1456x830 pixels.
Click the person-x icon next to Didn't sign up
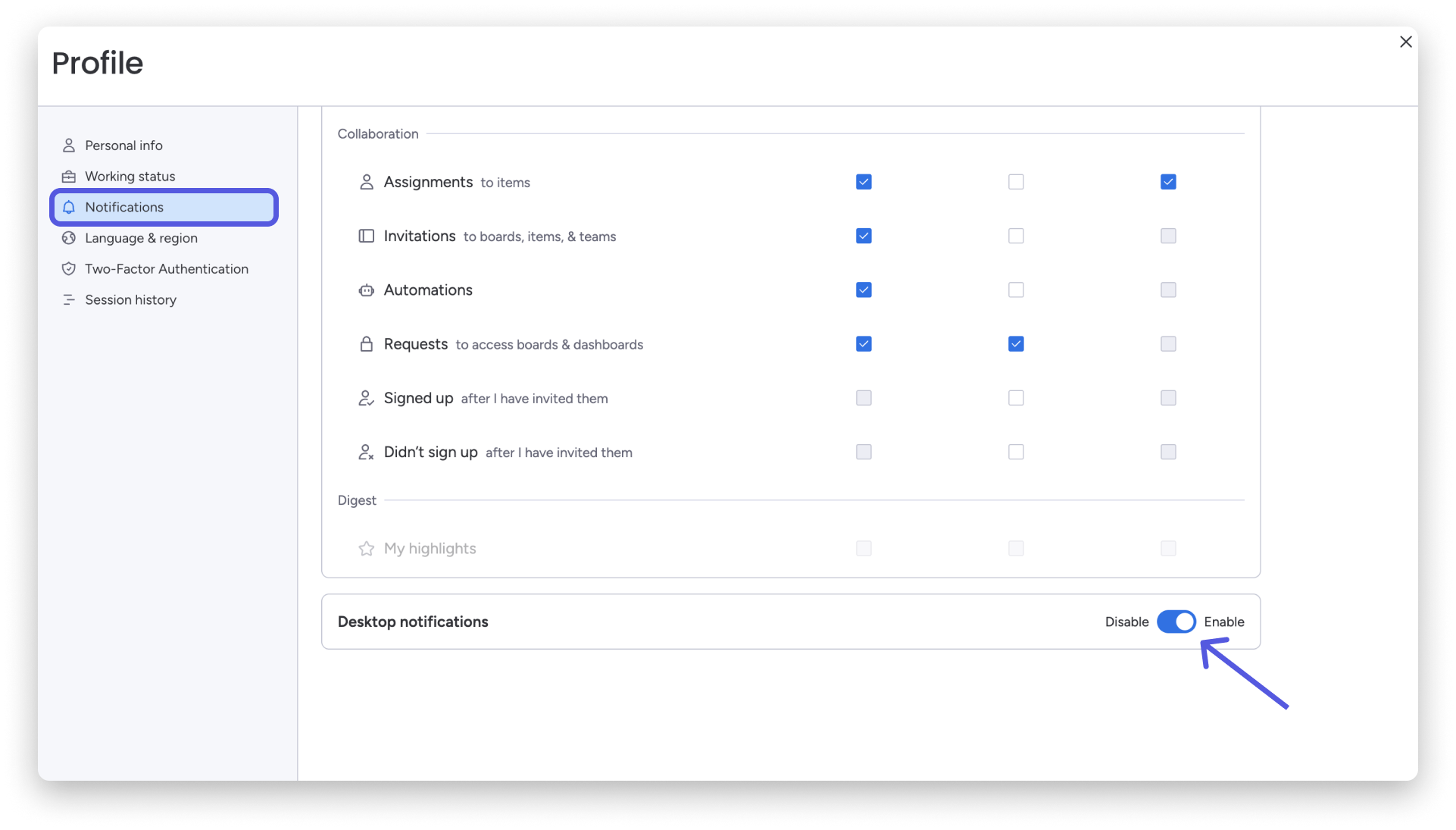[x=367, y=453]
